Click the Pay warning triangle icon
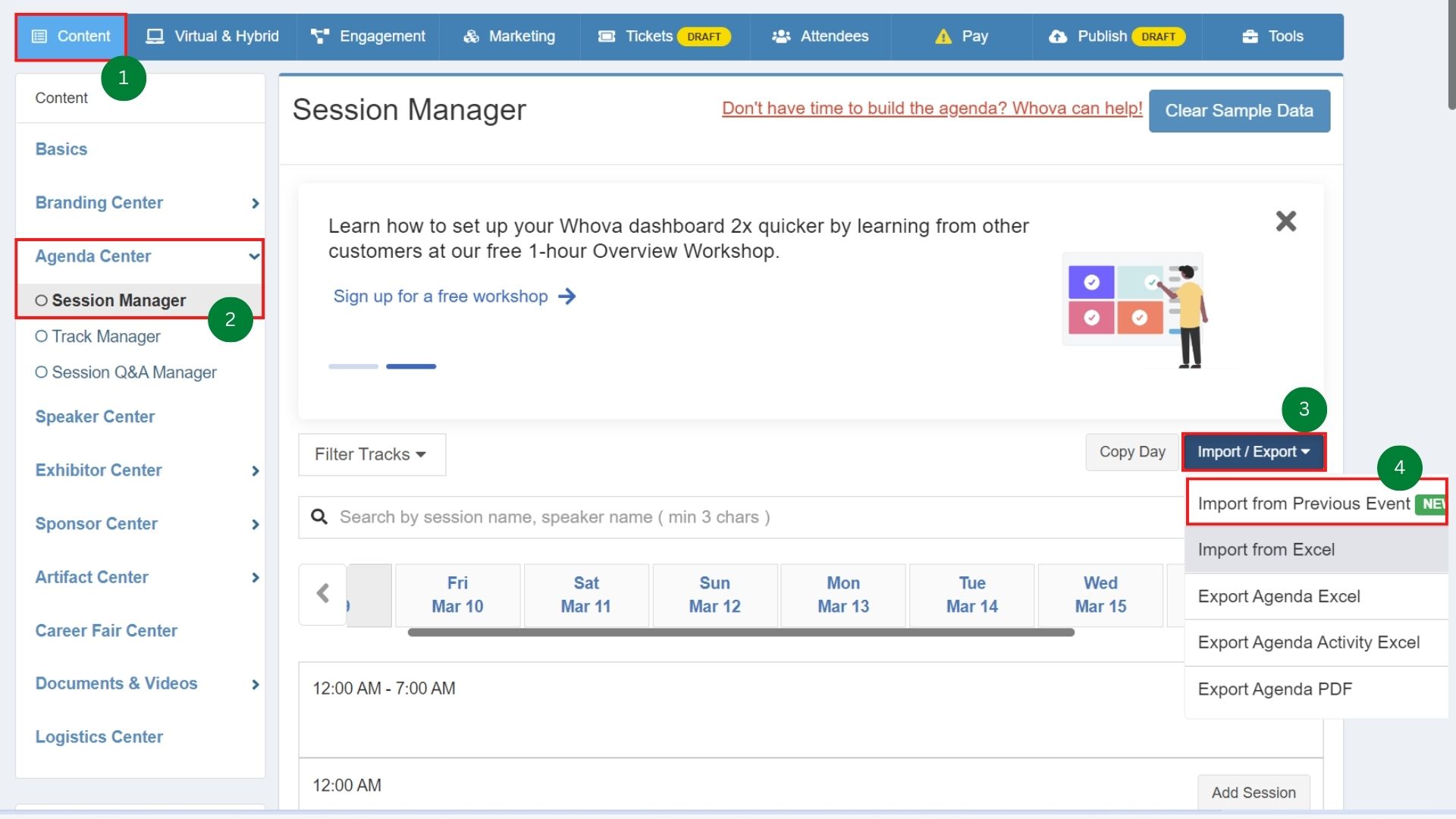The width and height of the screenshot is (1456, 819). 943,36
